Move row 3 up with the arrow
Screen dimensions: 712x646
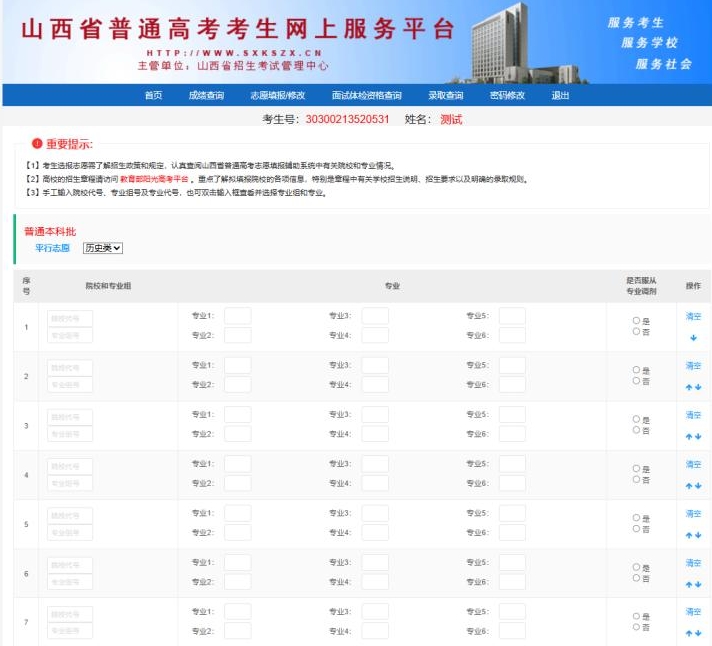click(689, 436)
